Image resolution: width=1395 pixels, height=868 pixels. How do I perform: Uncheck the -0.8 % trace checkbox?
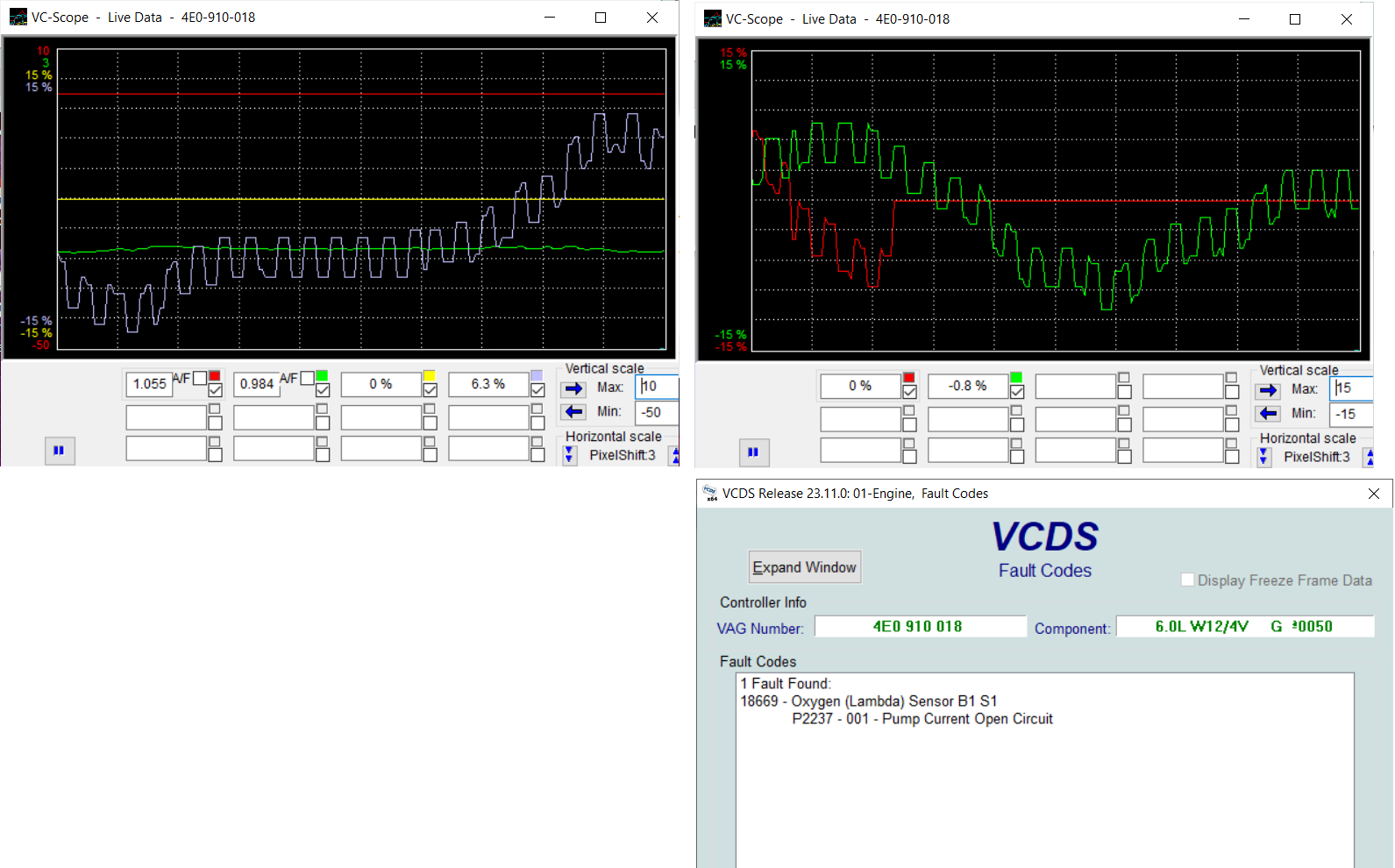[x=1017, y=392]
